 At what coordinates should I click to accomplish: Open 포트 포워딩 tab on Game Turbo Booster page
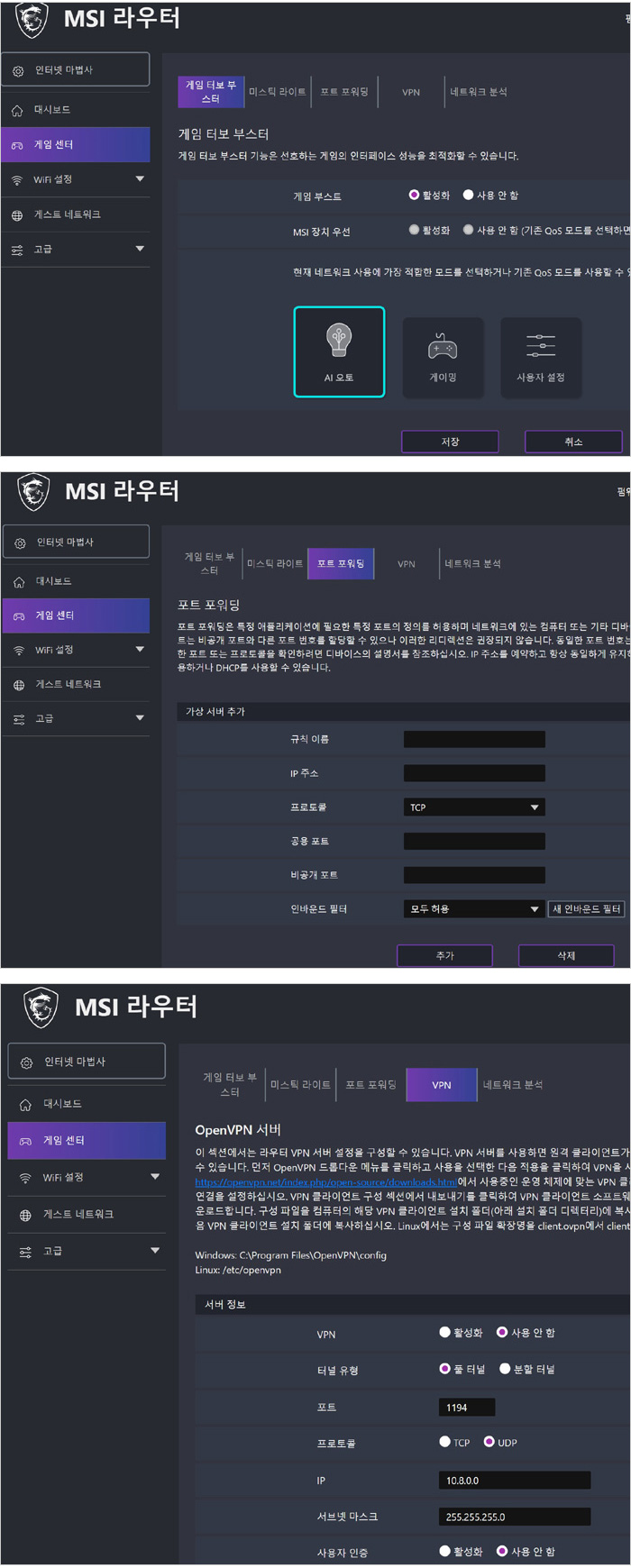point(344,92)
